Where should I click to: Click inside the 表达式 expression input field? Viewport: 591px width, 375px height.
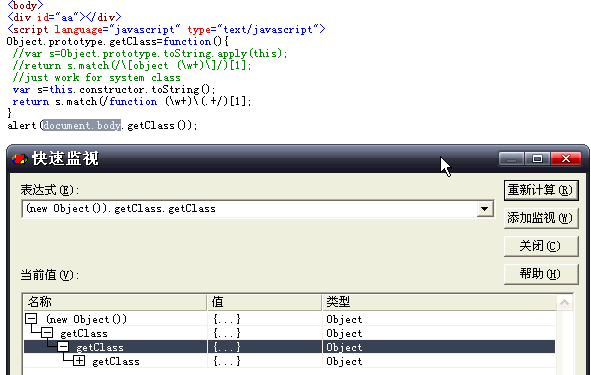pos(250,209)
